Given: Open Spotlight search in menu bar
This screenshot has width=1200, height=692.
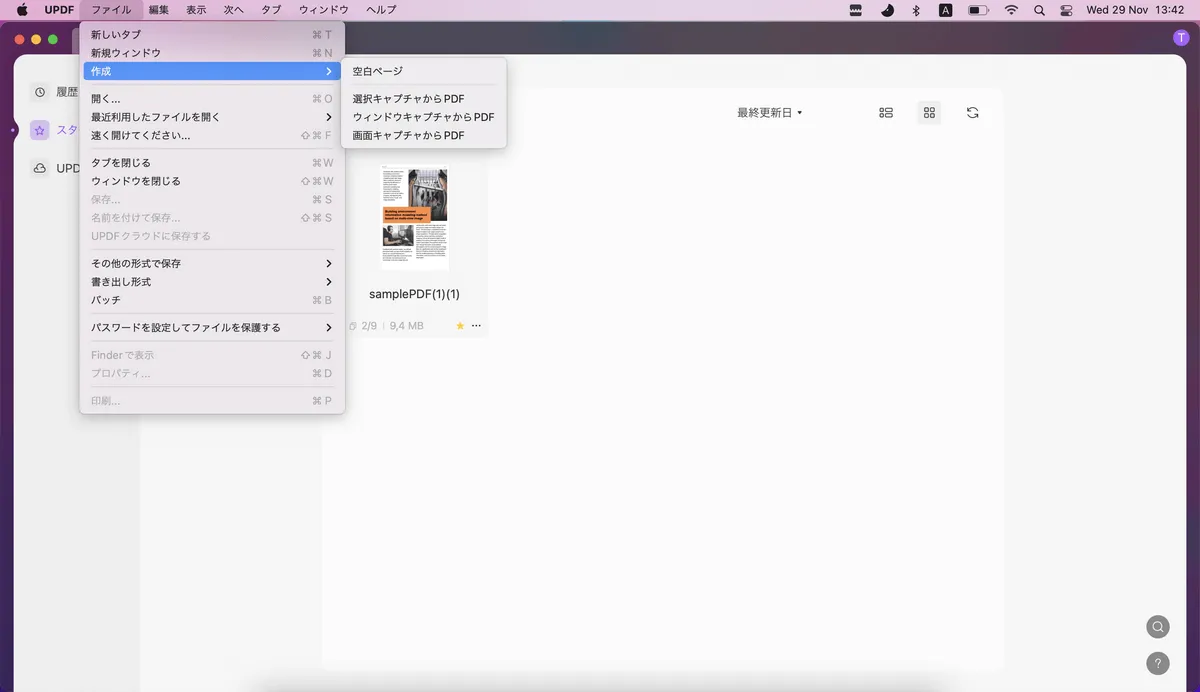Looking at the screenshot, I should click(1039, 10).
